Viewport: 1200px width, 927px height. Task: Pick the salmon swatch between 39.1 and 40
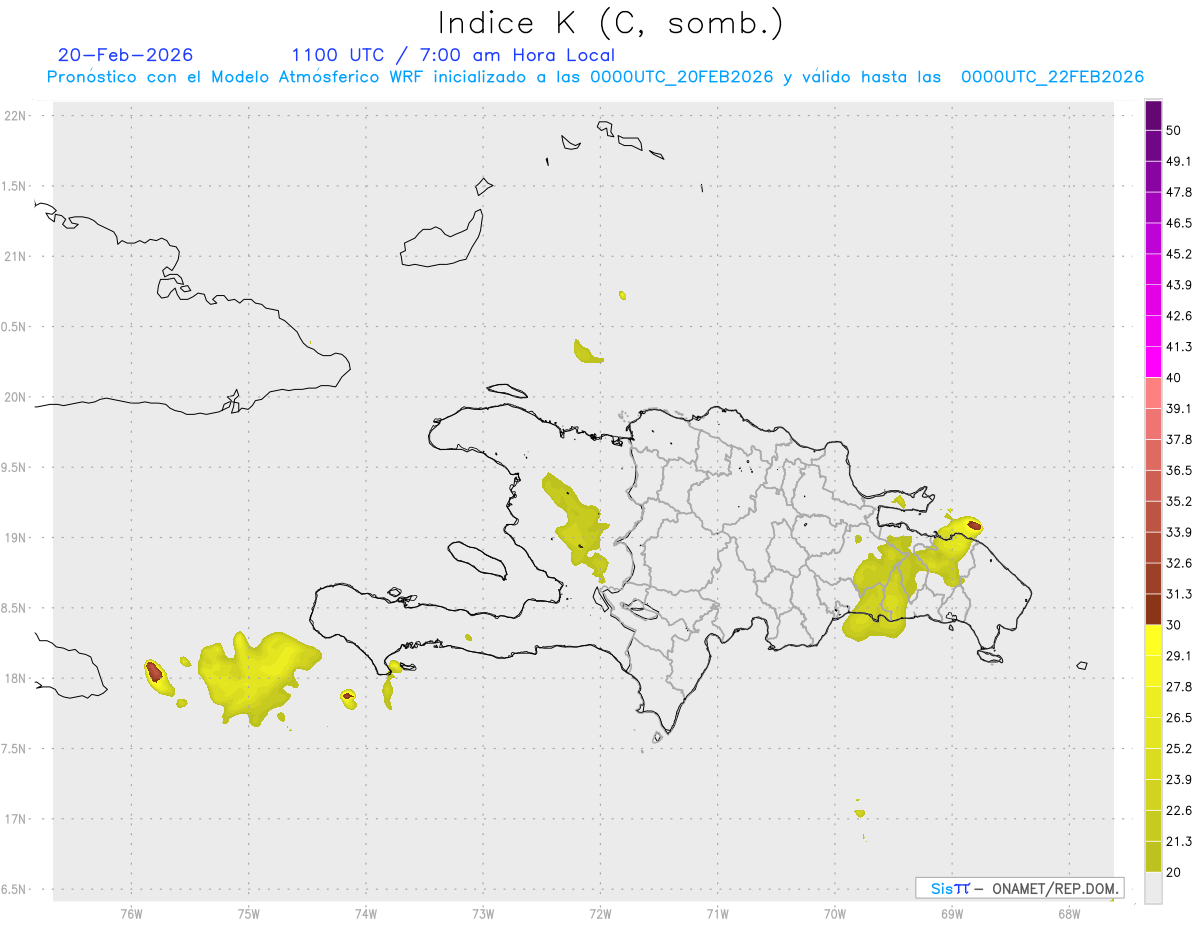pyautogui.click(x=1153, y=393)
